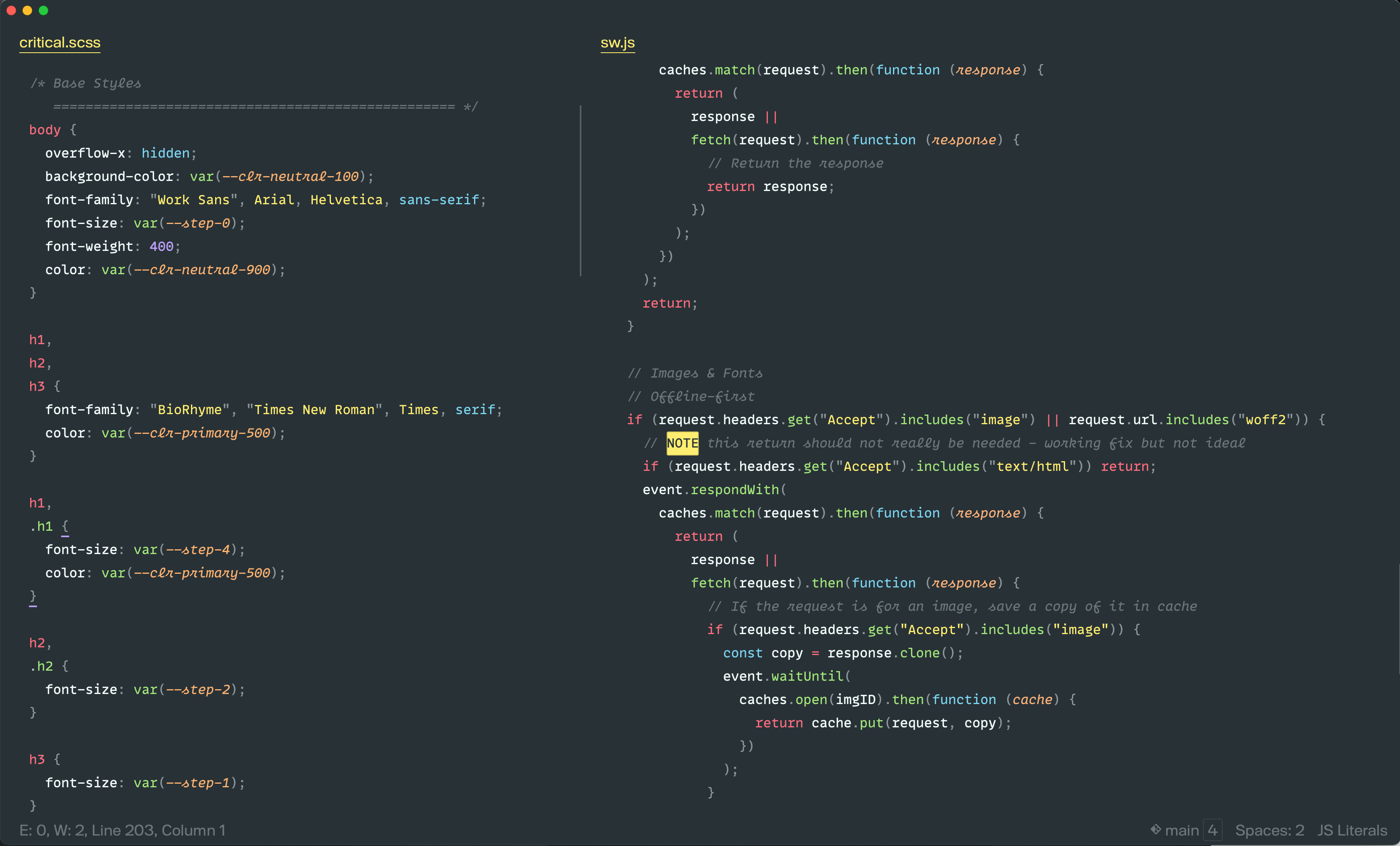The width and height of the screenshot is (1400, 846).
Task: Close the window with red button
Action: (x=11, y=10)
